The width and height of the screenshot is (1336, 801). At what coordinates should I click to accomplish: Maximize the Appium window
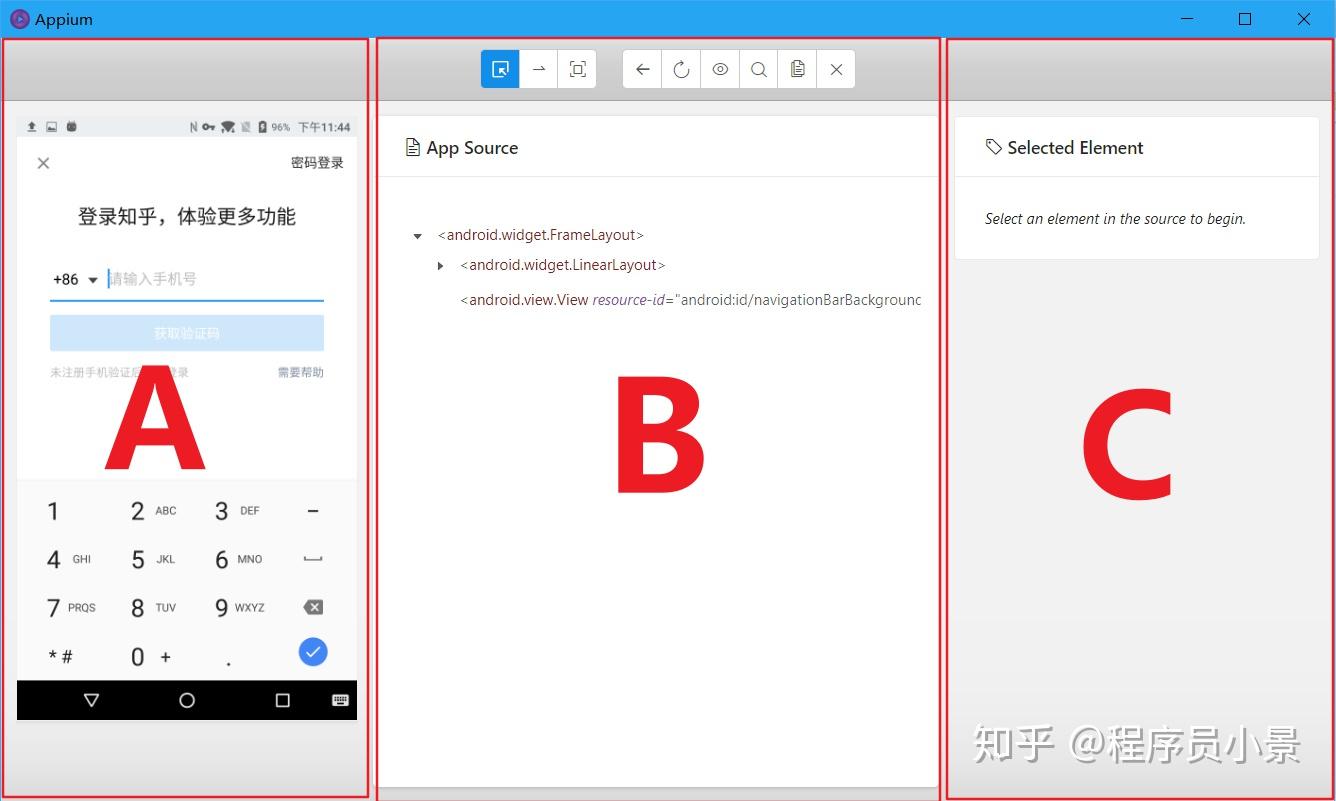(x=1245, y=19)
